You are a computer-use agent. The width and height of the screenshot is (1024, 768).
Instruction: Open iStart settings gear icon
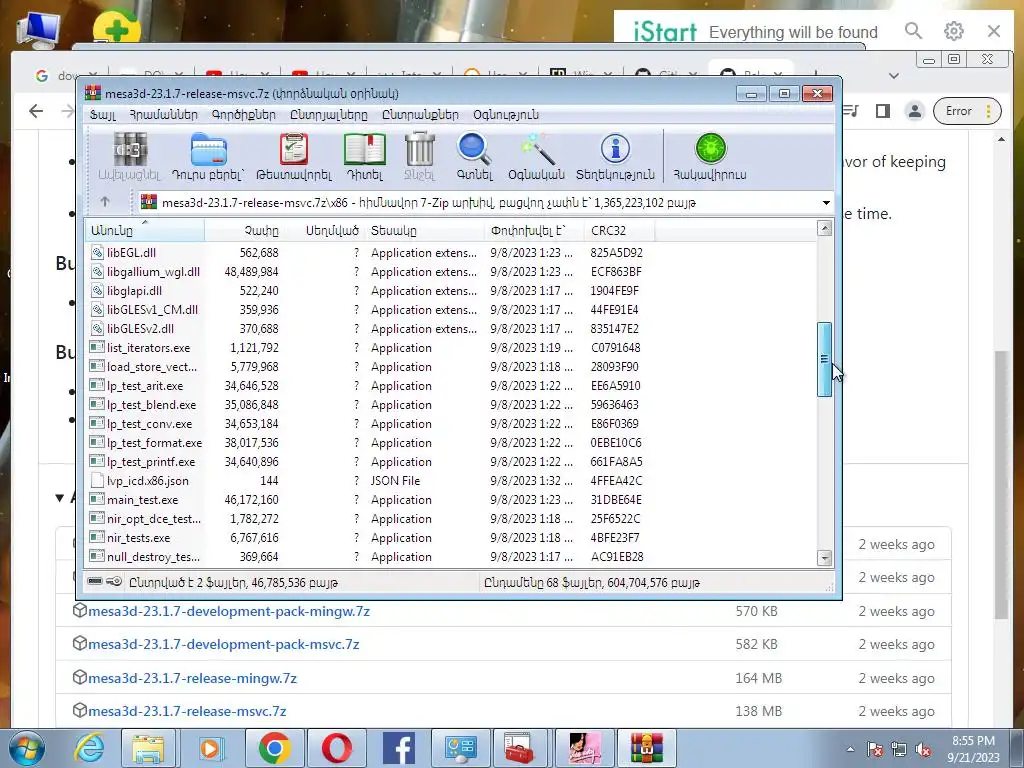[953, 31]
